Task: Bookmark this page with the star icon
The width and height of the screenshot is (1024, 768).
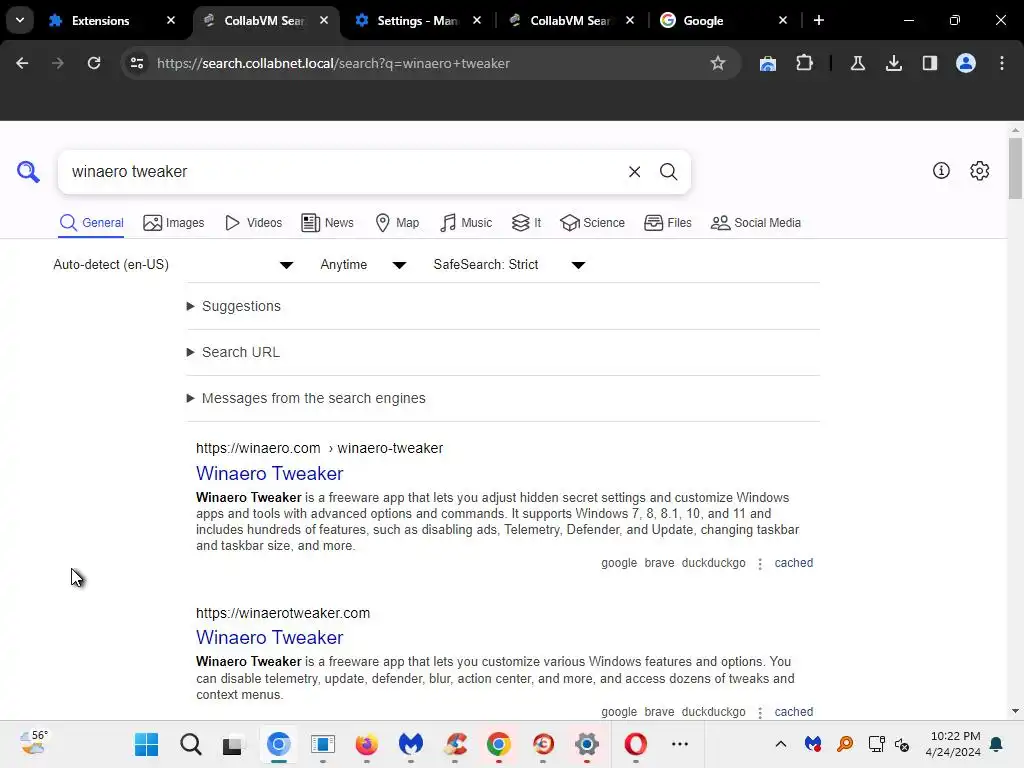Action: (718, 63)
